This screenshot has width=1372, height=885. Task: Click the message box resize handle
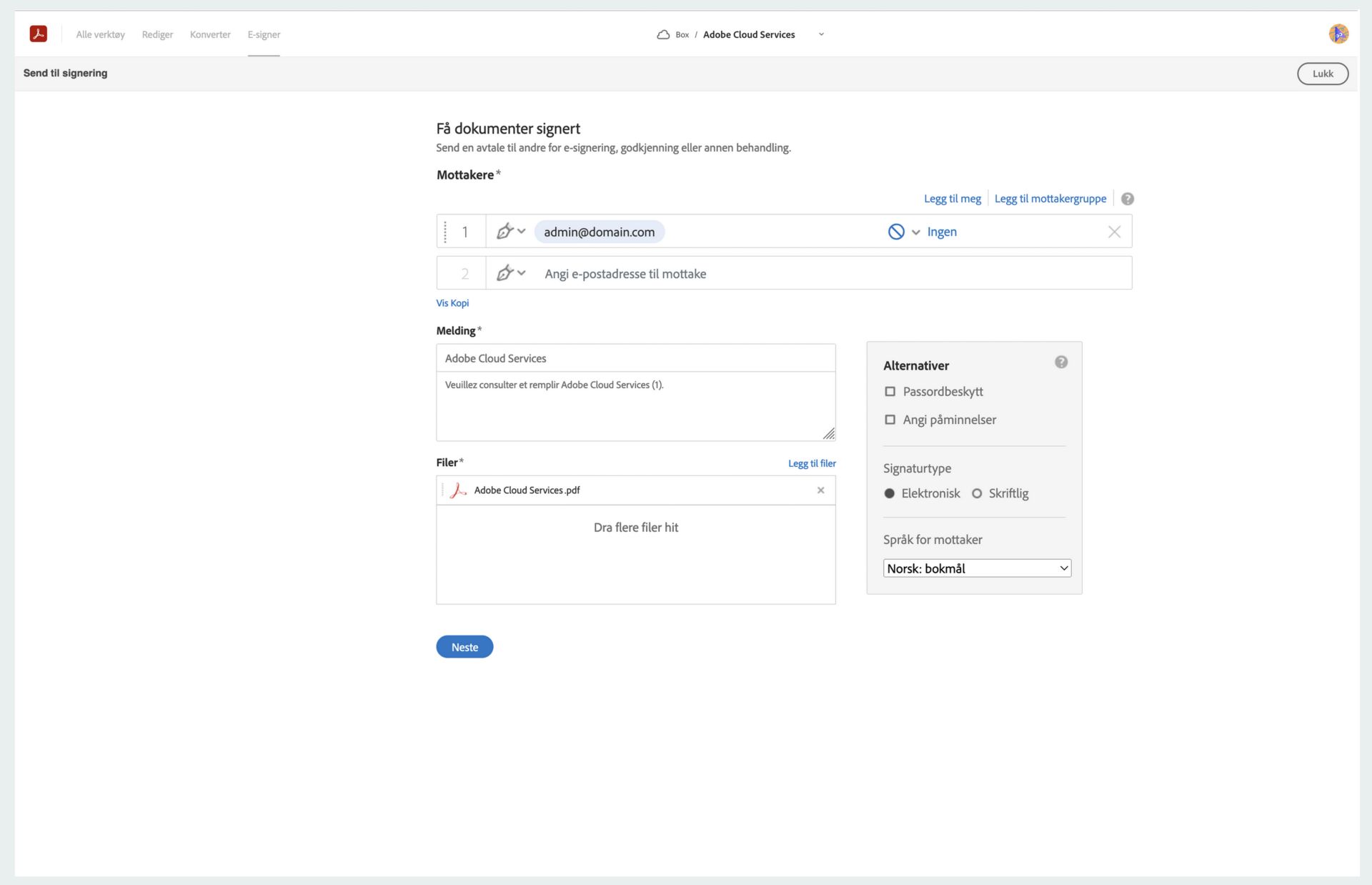(828, 434)
